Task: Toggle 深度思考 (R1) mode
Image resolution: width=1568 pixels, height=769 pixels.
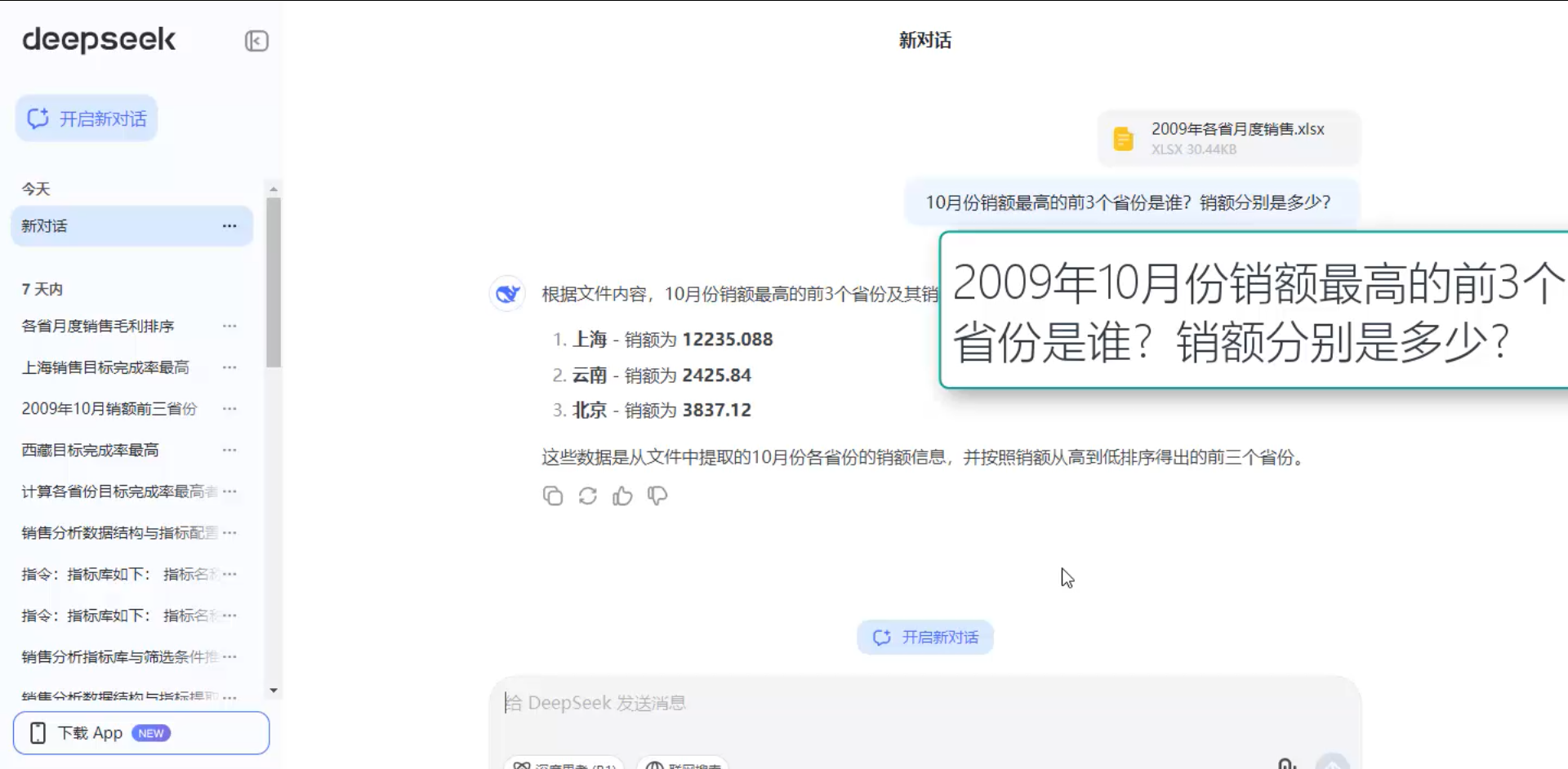Action: pos(563,764)
